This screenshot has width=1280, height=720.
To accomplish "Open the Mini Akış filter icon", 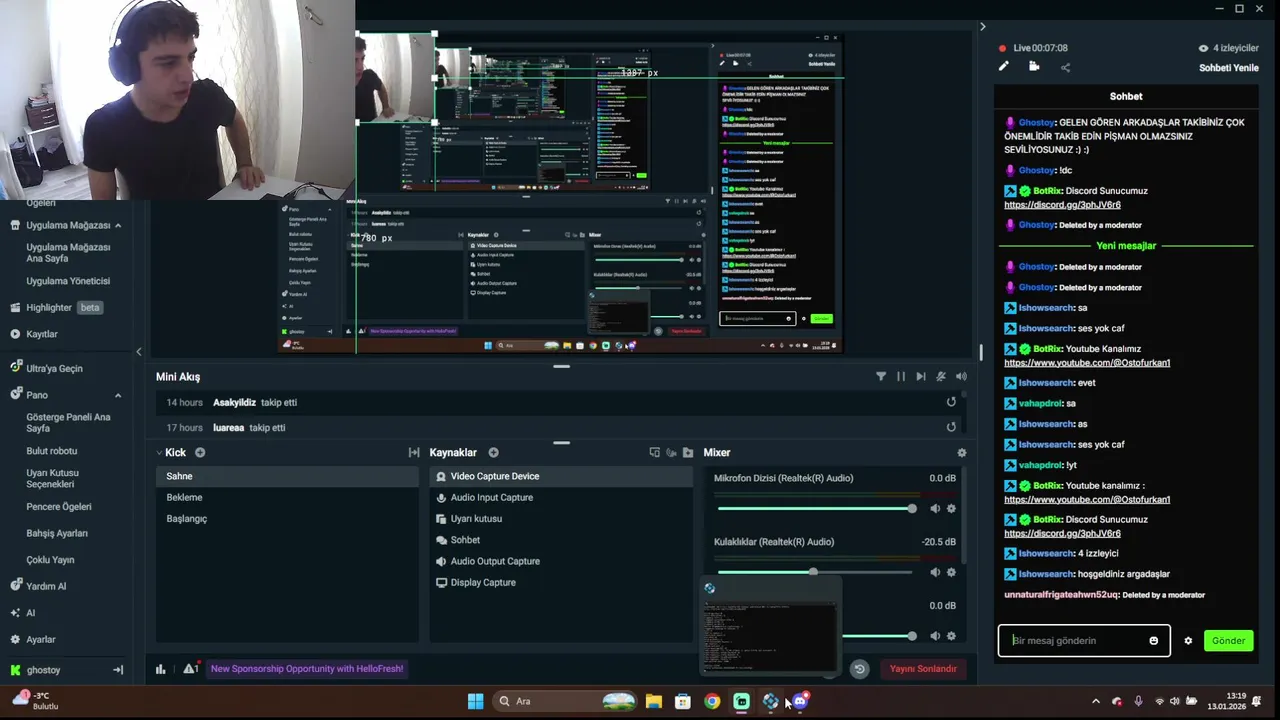I will (x=881, y=377).
